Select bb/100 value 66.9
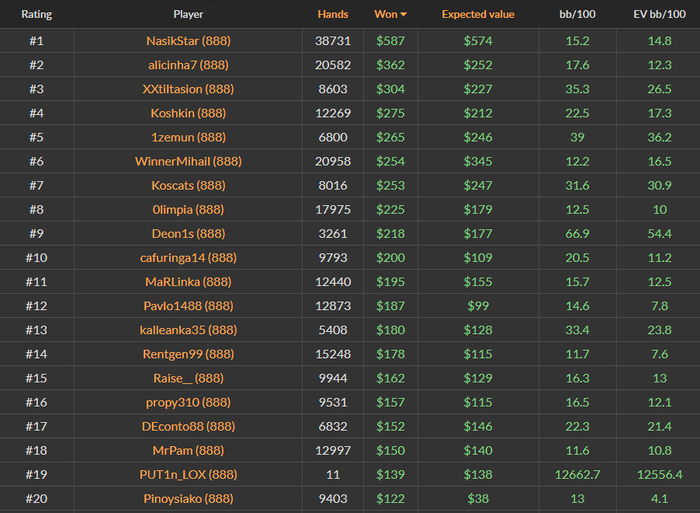Screen dimensions: 700x513 click(x=577, y=234)
